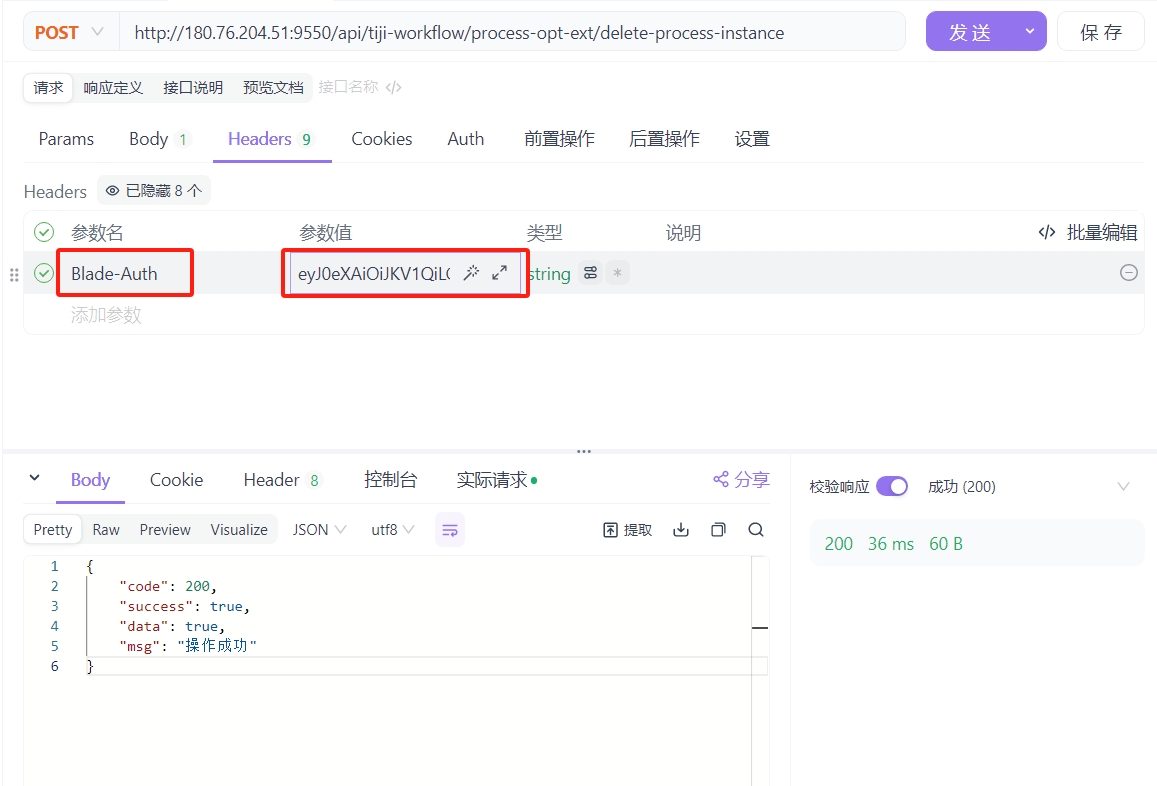The image size is (1157, 786).
Task: Click line number 2 of the response JSON
Action: point(55,586)
